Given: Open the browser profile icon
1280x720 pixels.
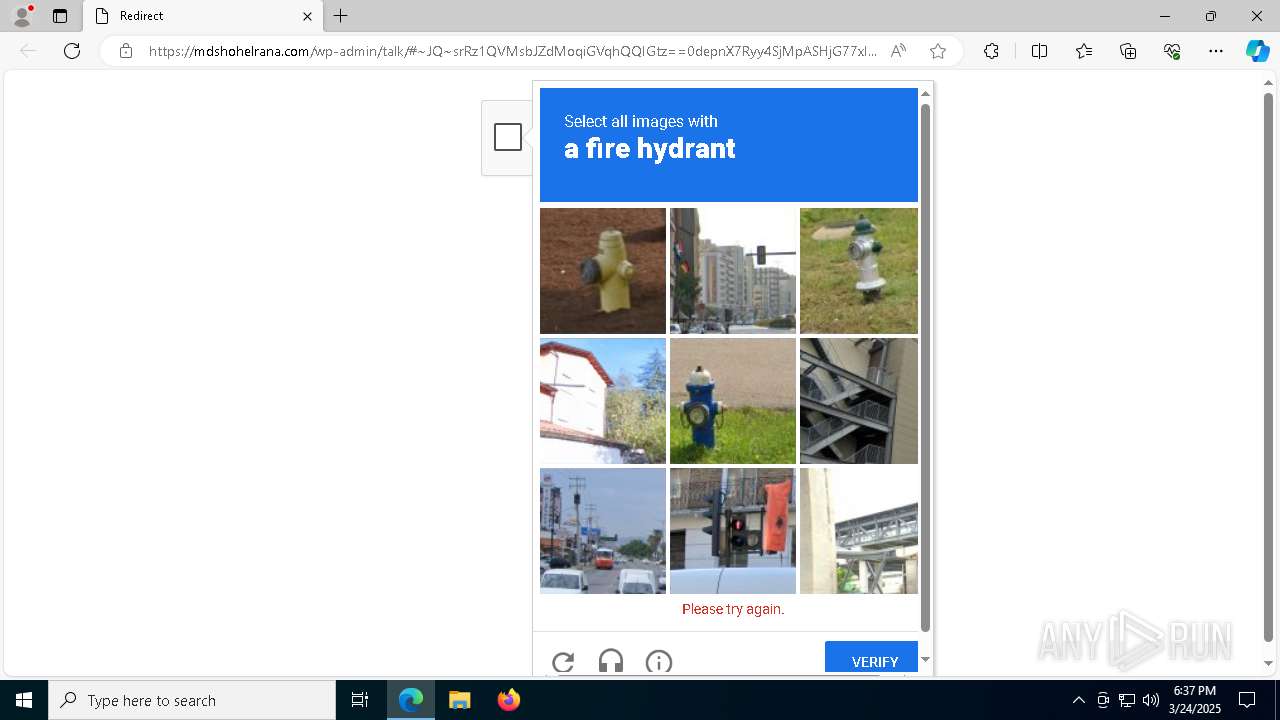Looking at the screenshot, I should click(22, 16).
